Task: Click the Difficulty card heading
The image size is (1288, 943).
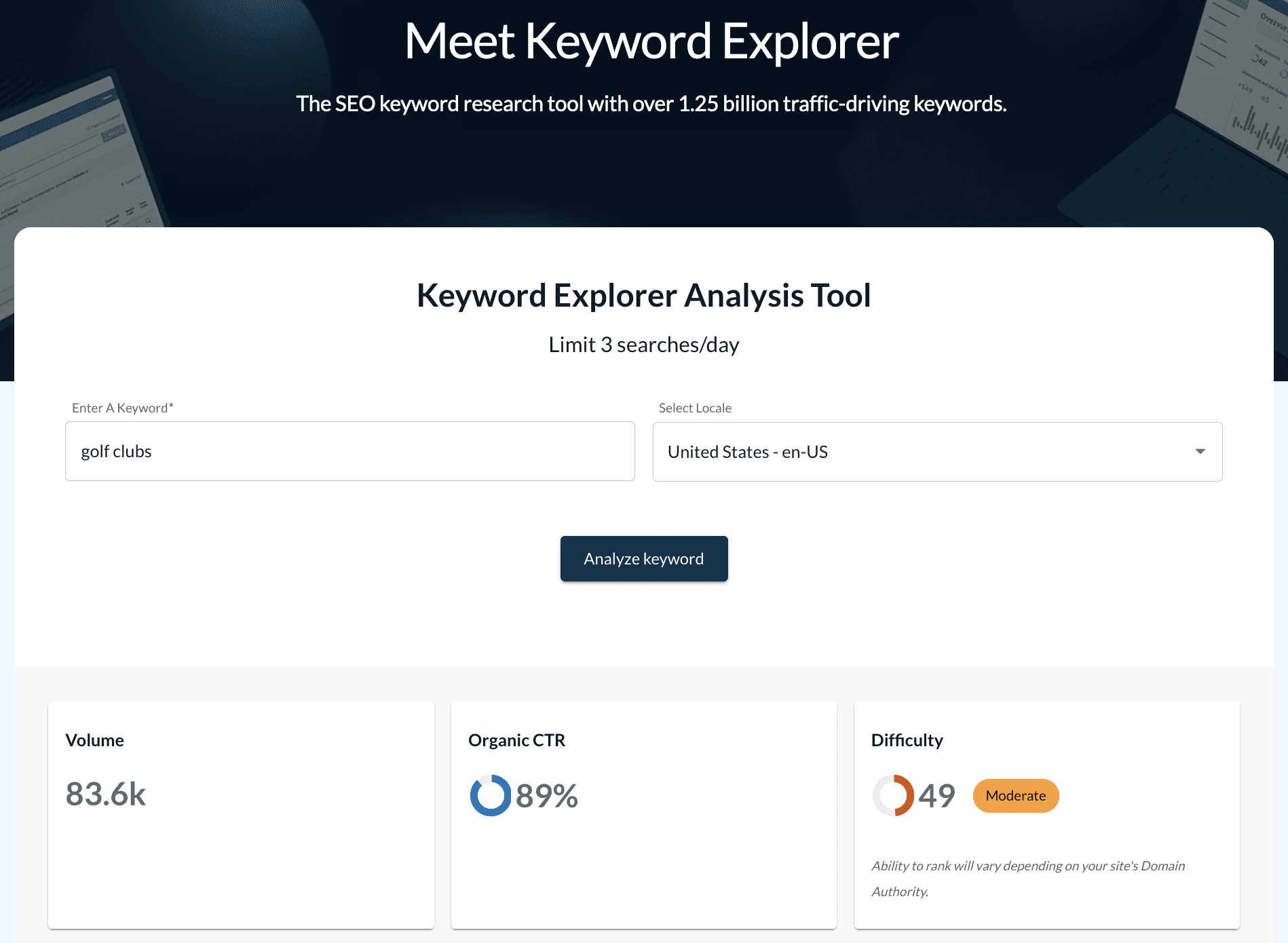Action: click(907, 740)
